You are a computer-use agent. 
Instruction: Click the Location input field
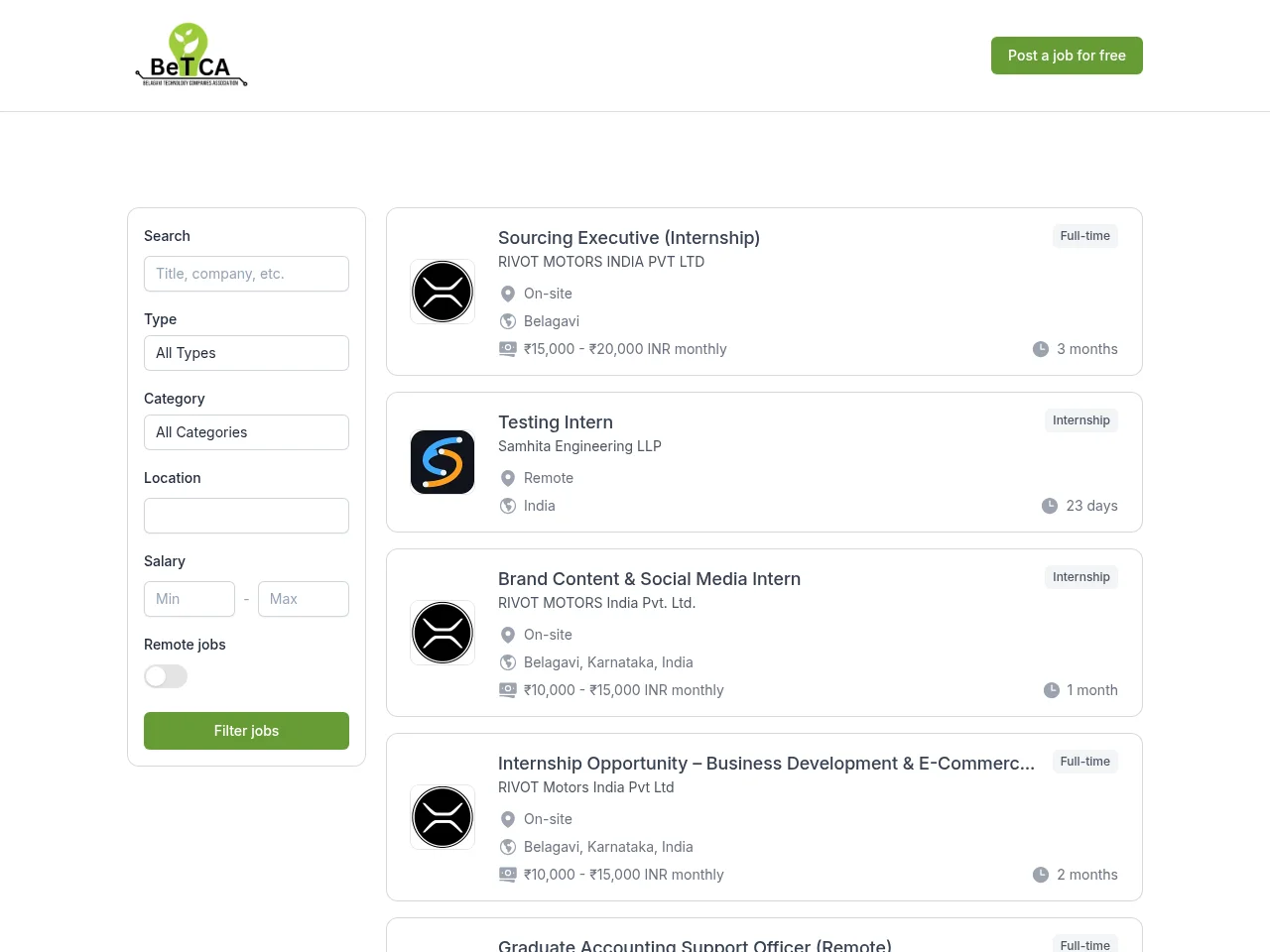246,516
